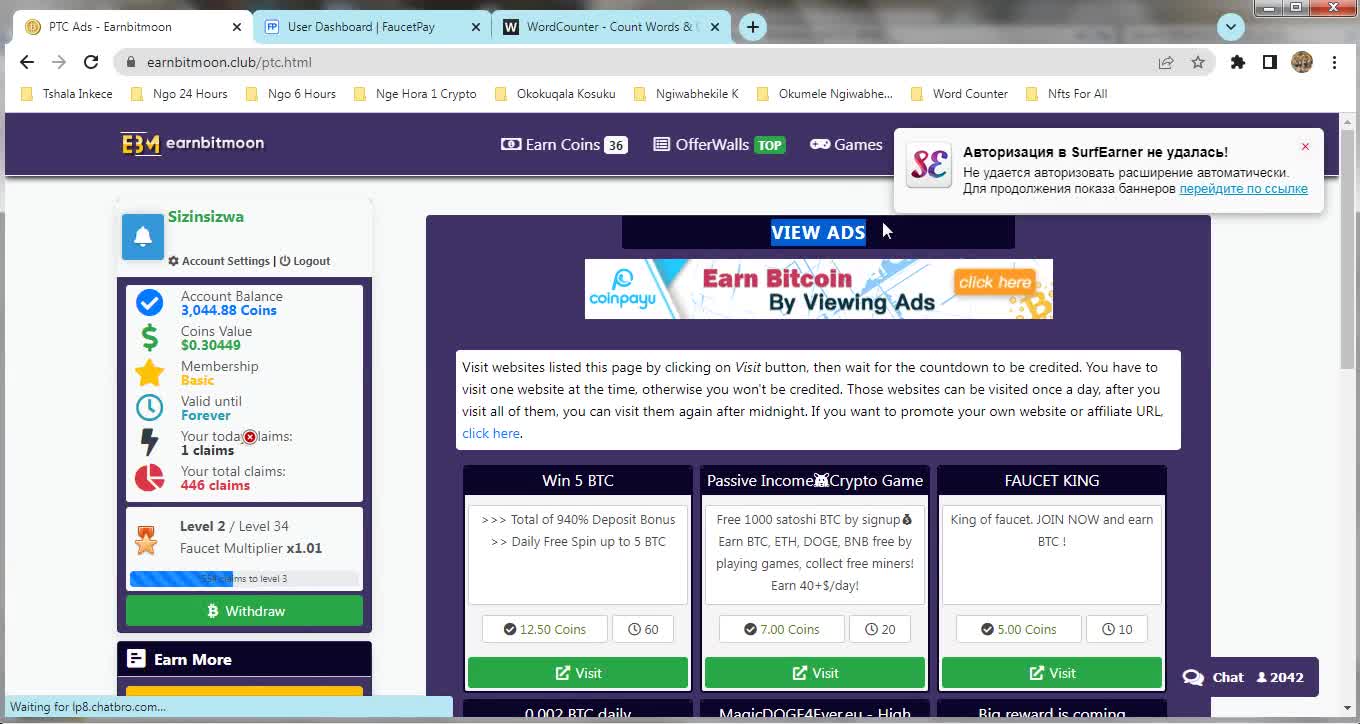Screen dimensions: 1360x724
Task: Click the earnbitmoon logo
Action: pyautogui.click(x=193, y=144)
